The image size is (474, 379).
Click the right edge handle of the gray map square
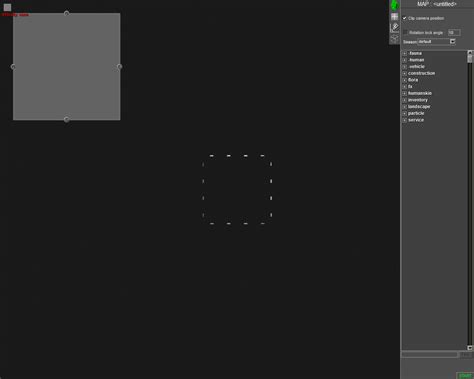click(120, 67)
